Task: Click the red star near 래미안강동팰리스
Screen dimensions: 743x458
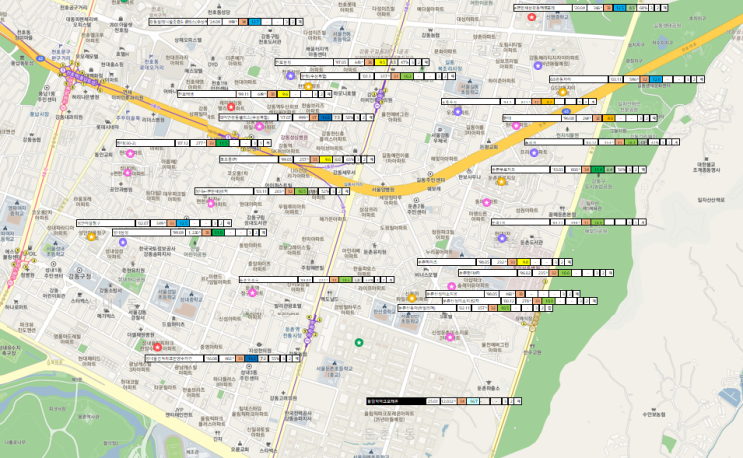Action: [231, 107]
